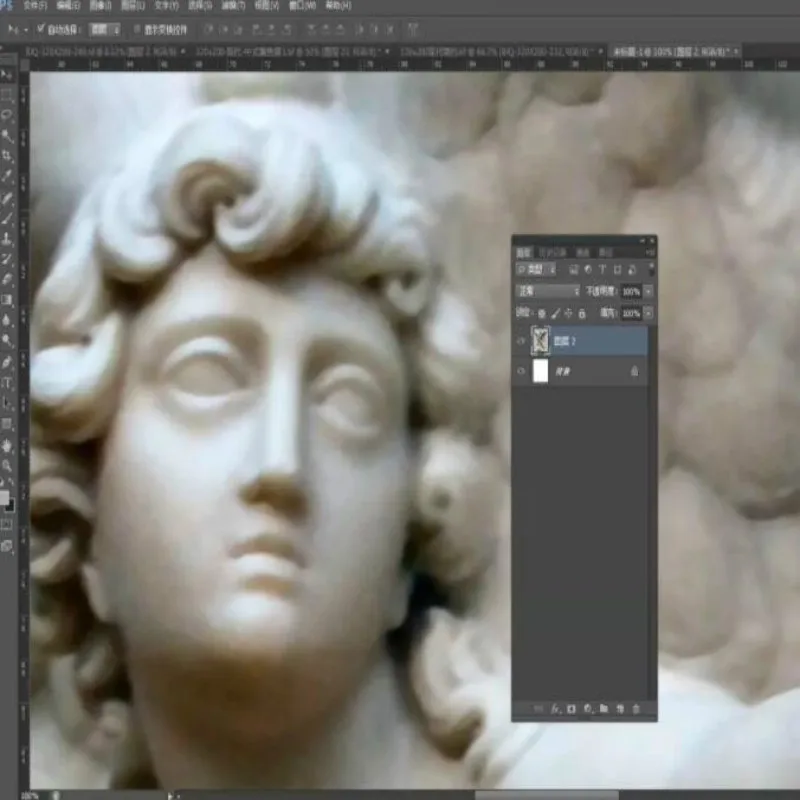800x800 pixels.
Task: Click the delete layer trash icon
Action: click(x=636, y=709)
